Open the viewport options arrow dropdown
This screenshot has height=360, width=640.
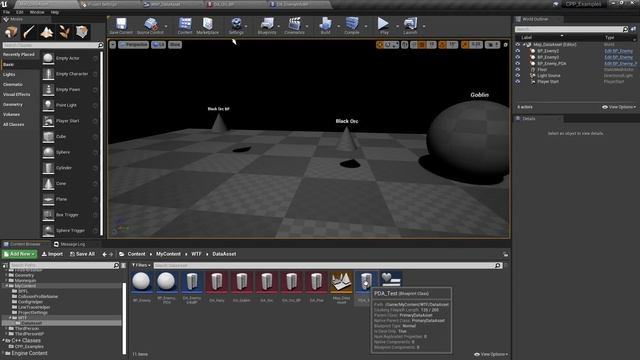[x=113, y=44]
